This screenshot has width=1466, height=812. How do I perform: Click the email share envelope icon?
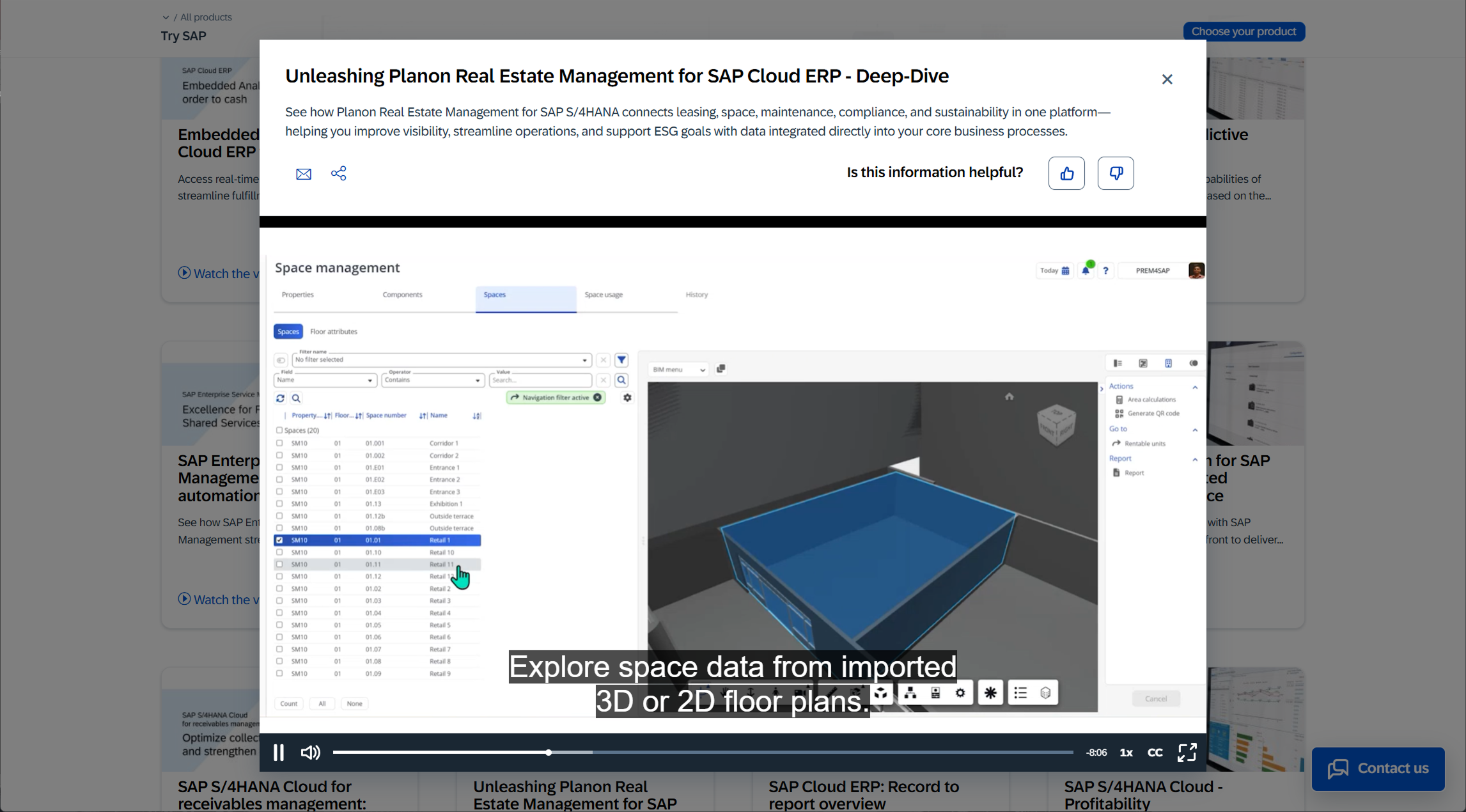304,174
